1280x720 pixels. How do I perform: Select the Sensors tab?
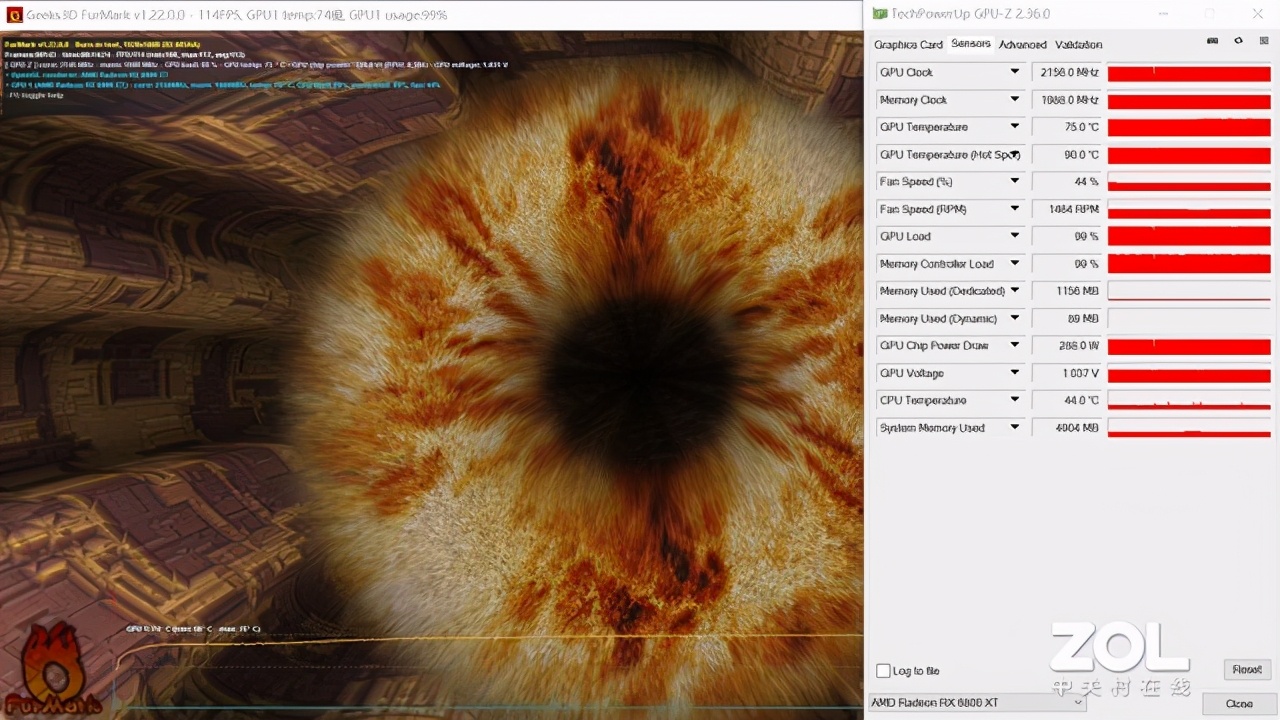(x=971, y=44)
